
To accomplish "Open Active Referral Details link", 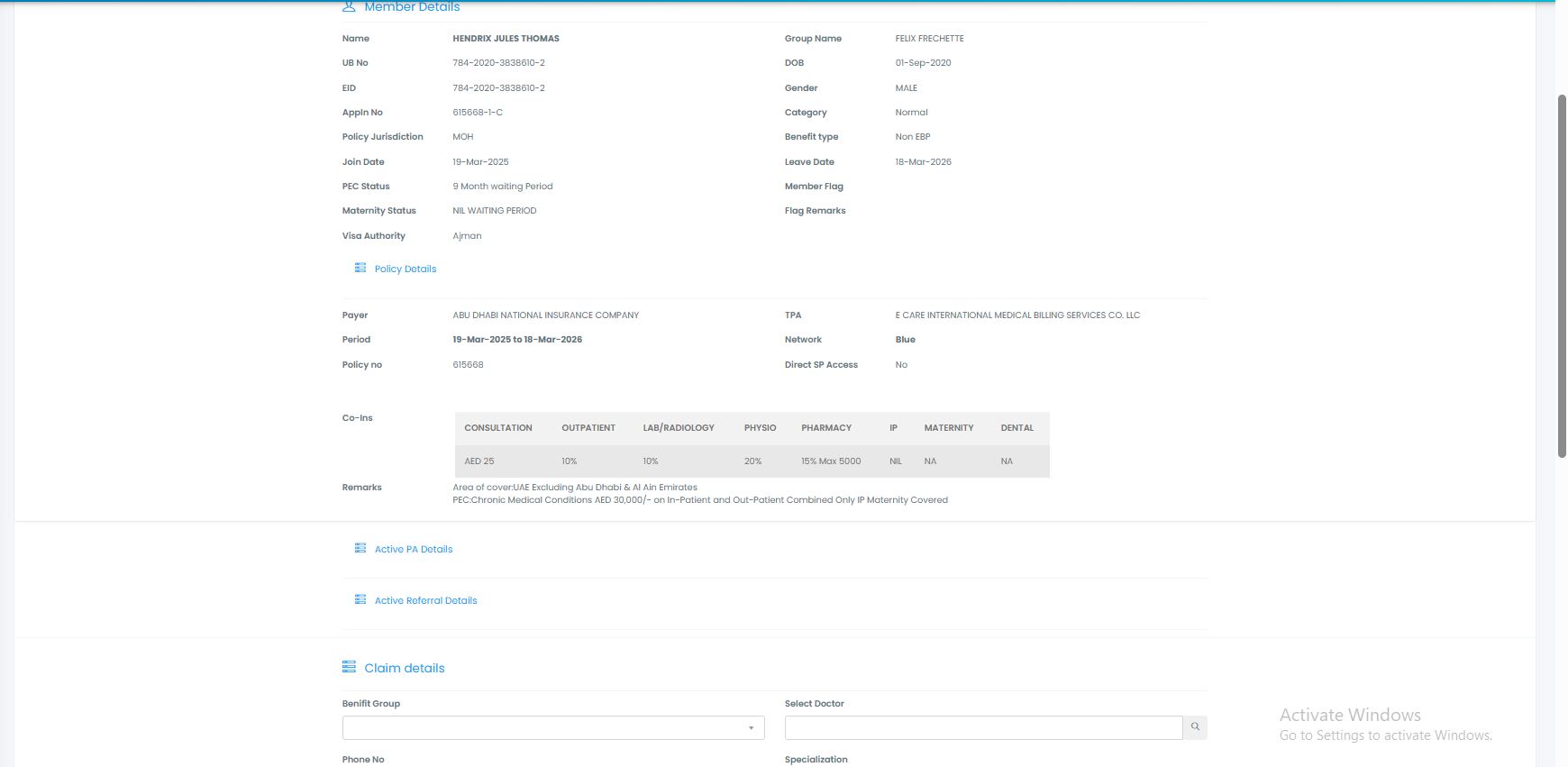I will point(425,600).
